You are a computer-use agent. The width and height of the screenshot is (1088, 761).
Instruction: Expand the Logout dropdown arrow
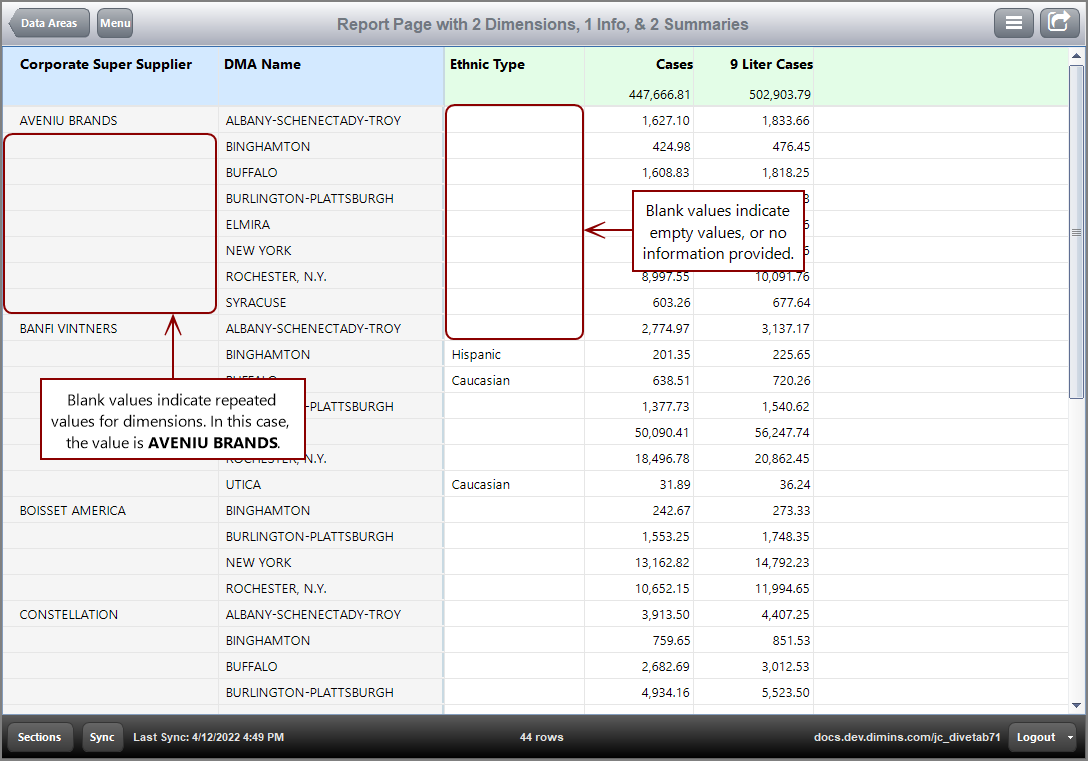point(1070,737)
